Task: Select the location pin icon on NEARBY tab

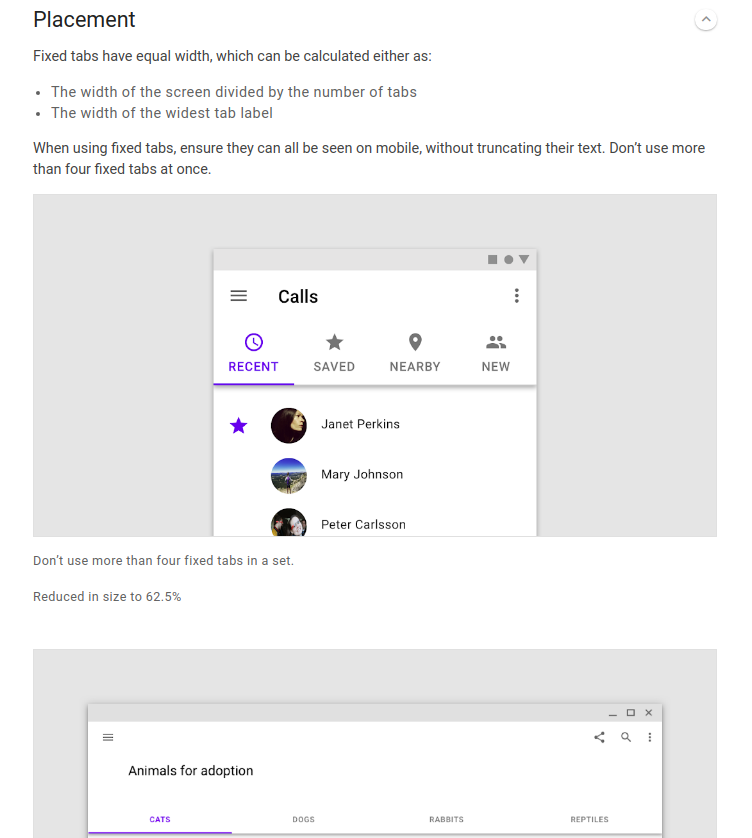Action: tap(415, 340)
